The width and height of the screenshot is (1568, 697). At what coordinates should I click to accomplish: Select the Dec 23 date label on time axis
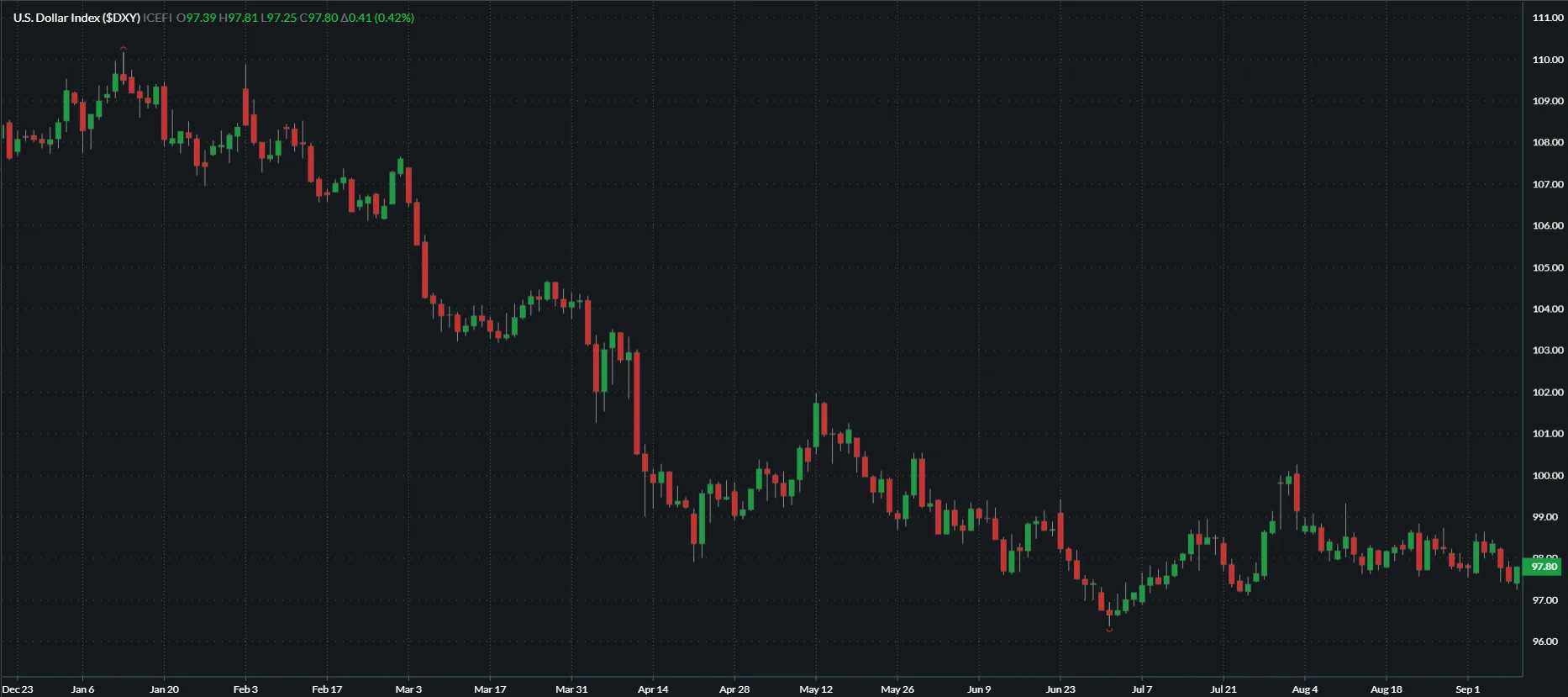(18, 689)
